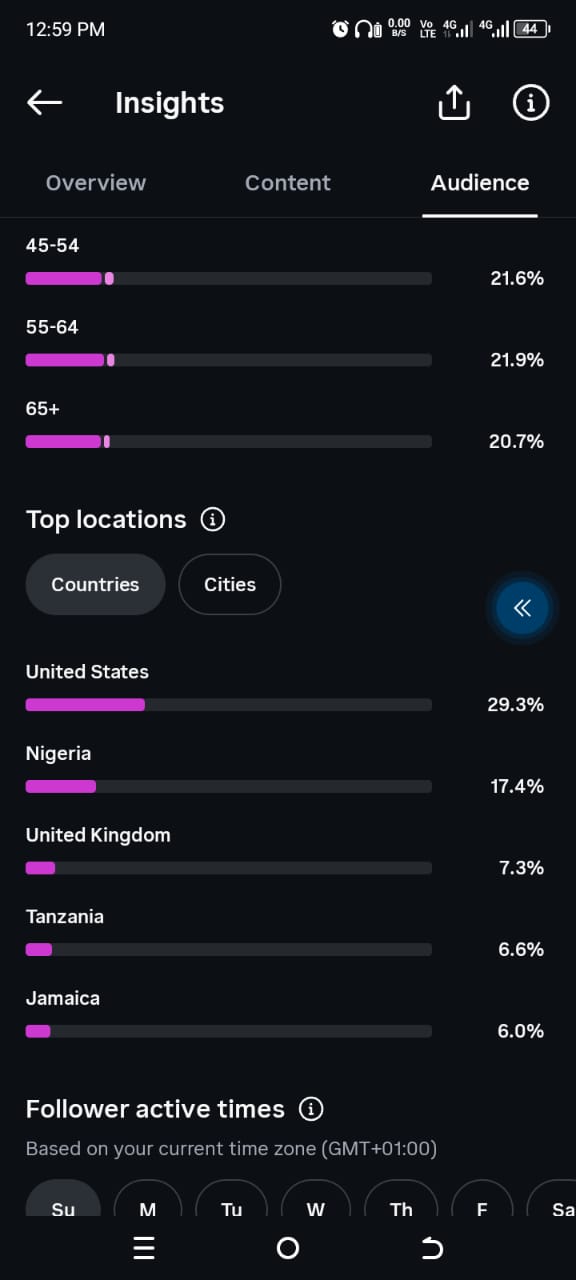This screenshot has width=576, height=1280.
Task: Tap the back arrow next to Insights
Action: click(44, 102)
